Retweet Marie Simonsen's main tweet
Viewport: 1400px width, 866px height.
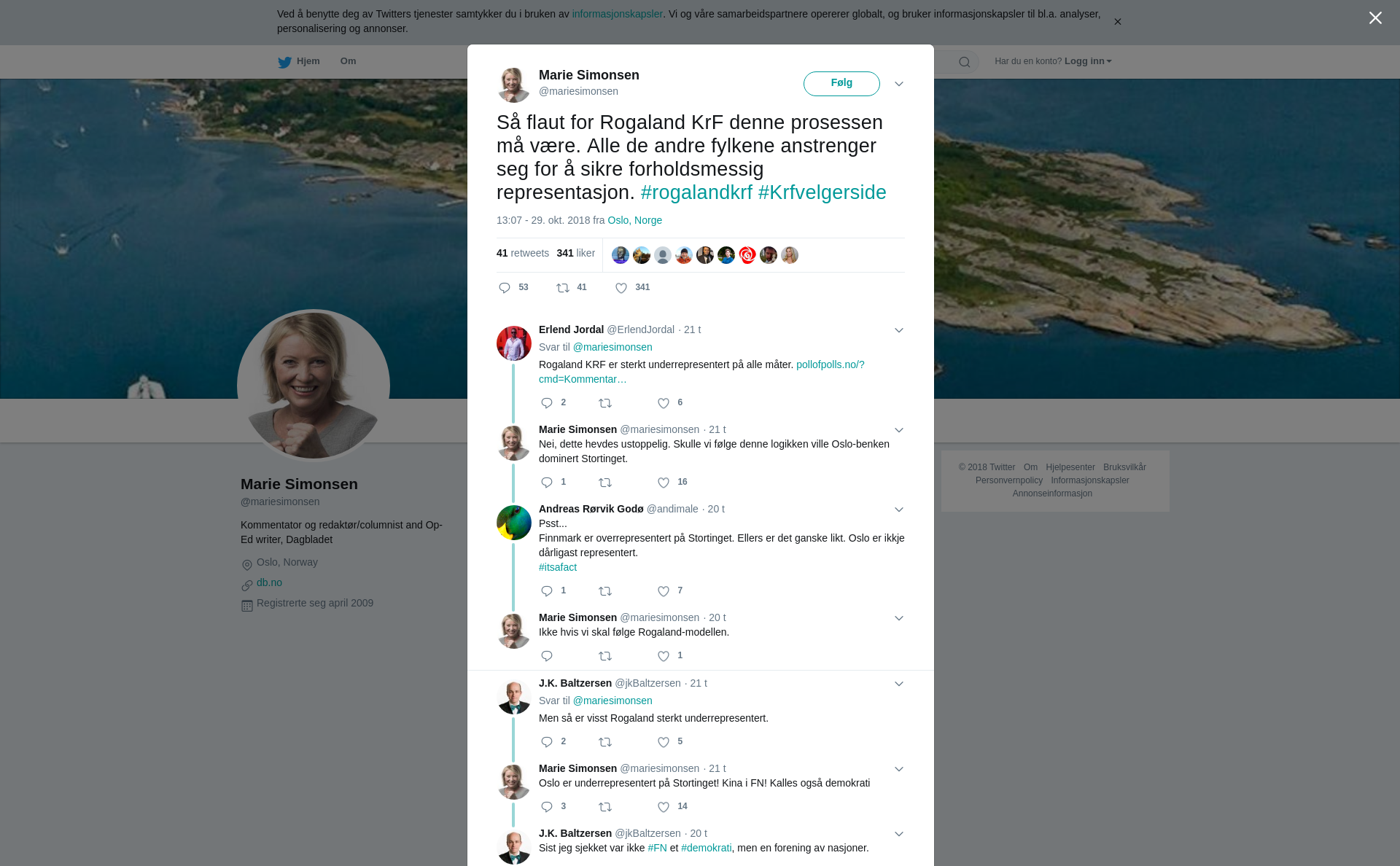563,288
